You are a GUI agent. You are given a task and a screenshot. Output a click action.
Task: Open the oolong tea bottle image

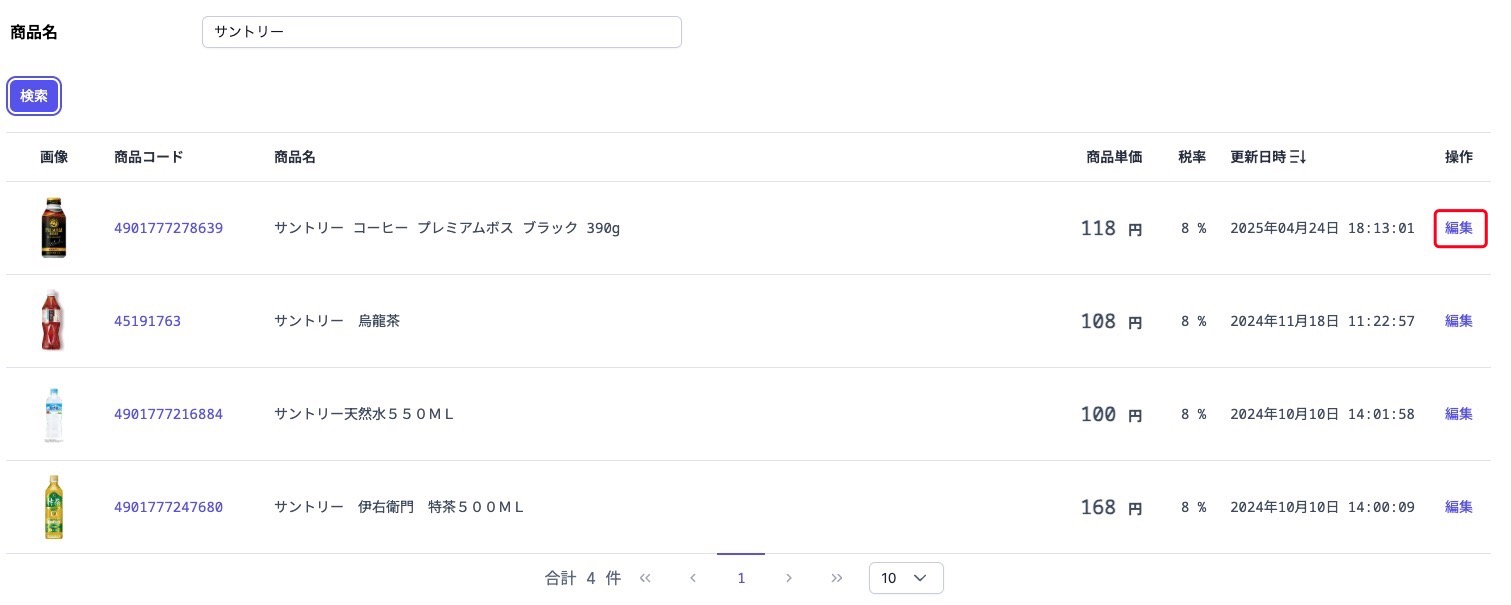coord(54,321)
